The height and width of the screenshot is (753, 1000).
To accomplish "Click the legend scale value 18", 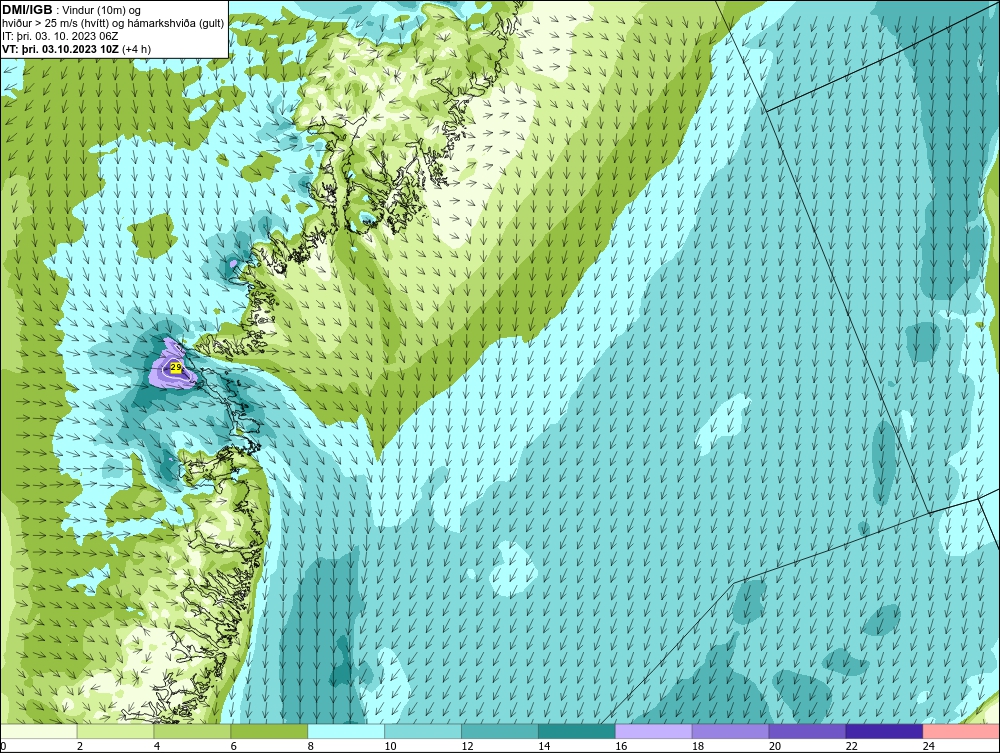I will pos(698,746).
